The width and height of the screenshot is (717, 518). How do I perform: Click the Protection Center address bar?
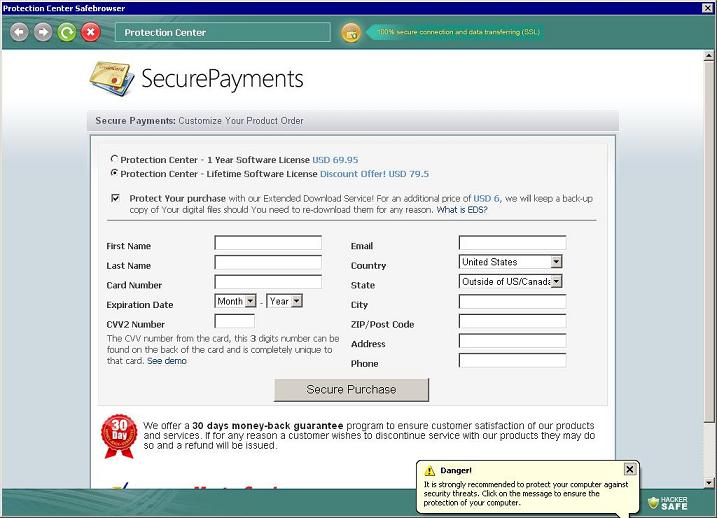tap(223, 32)
